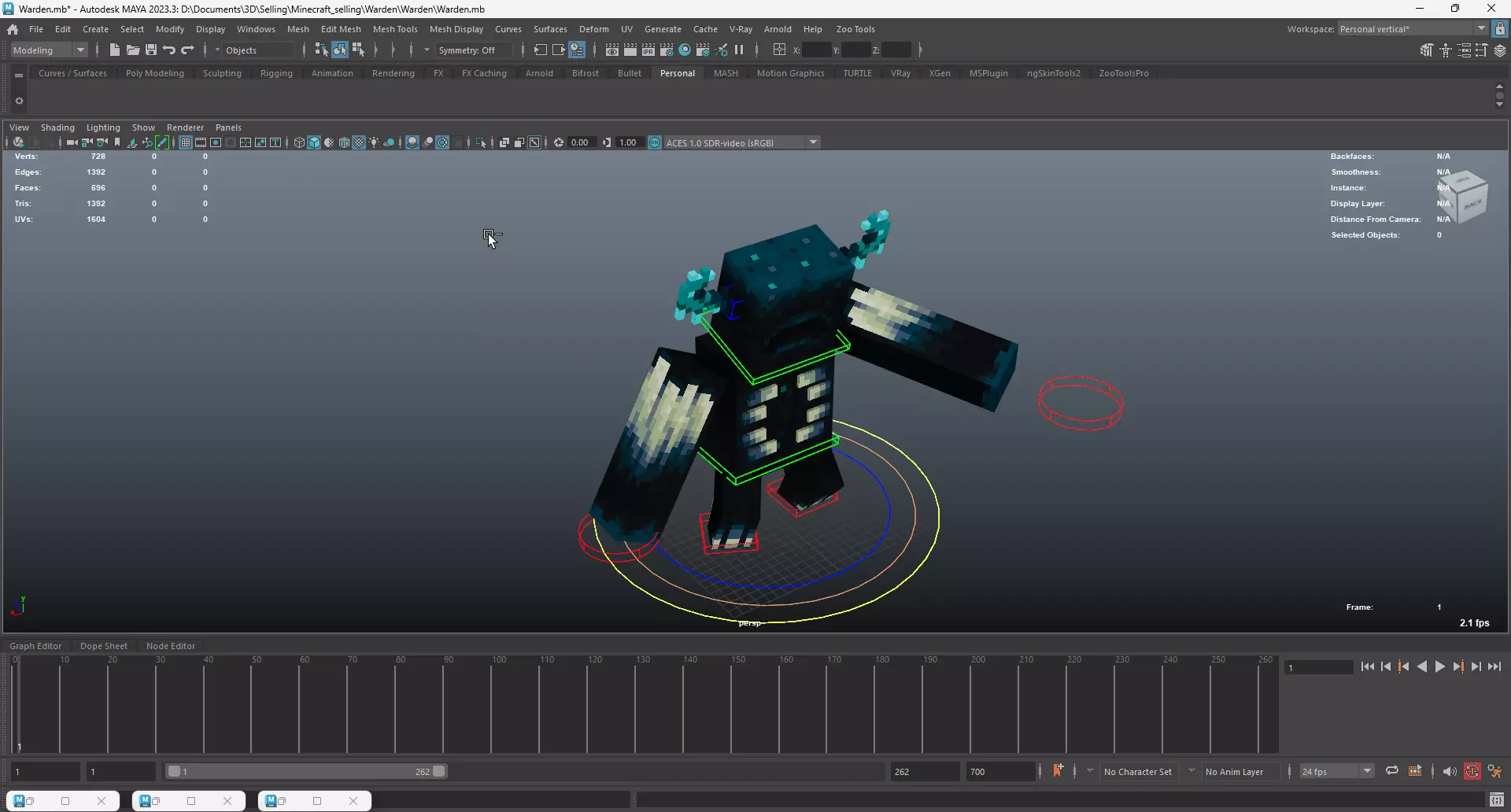Viewport: 1511px width, 812px height.
Task: Show the Channel Box Layer Editor icon
Action: [1500, 50]
